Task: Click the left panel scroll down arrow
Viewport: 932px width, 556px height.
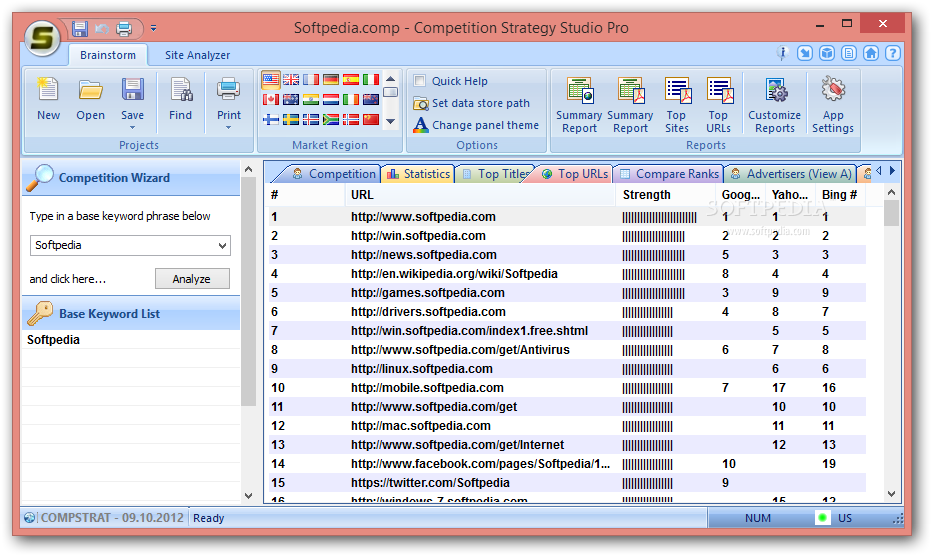Action: 248,495
